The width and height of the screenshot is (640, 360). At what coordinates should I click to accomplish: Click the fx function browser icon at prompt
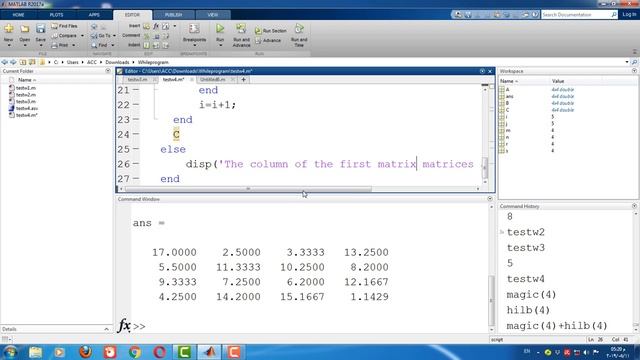124,325
